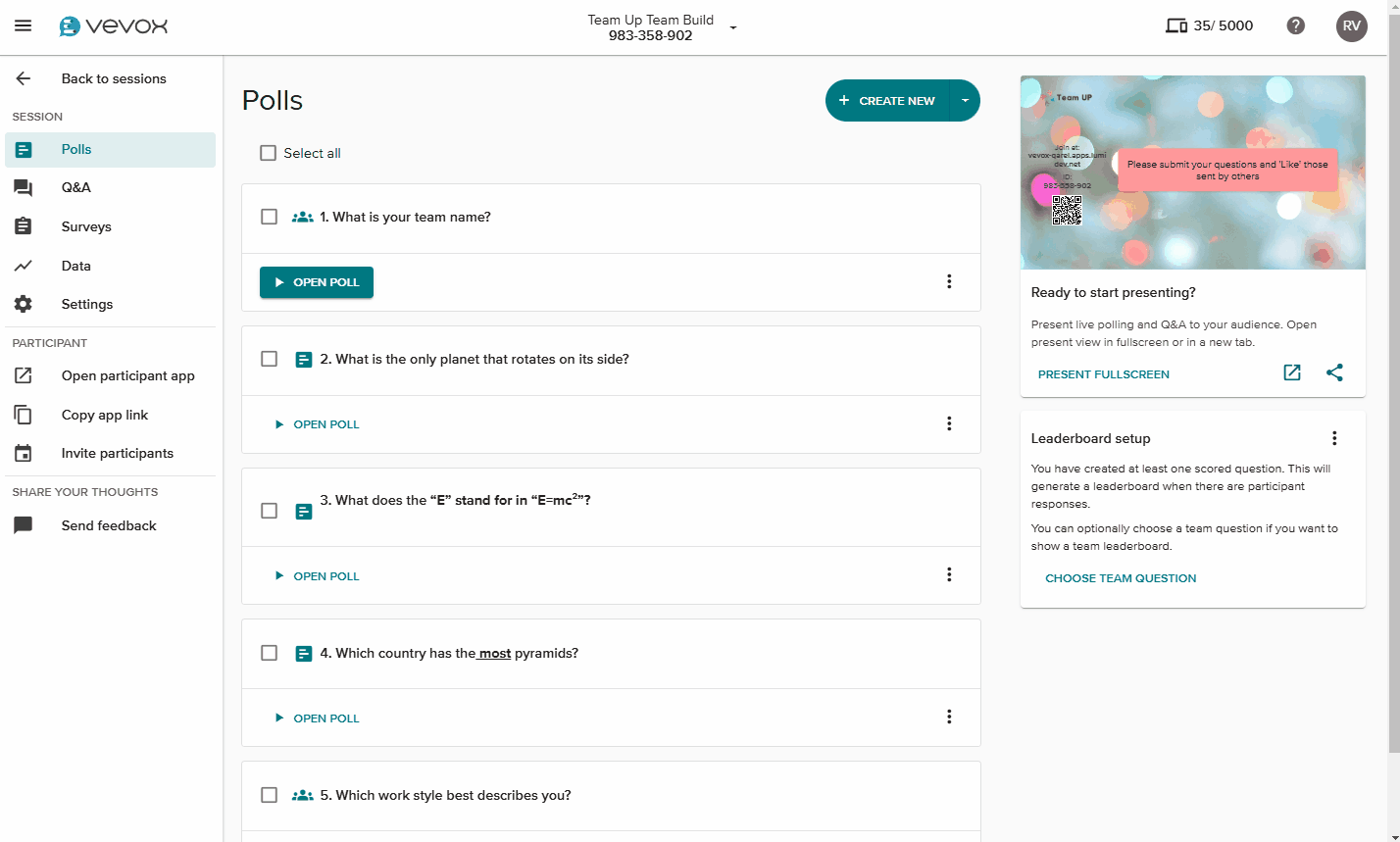
Task: Open the help question mark icon
Action: pyautogui.click(x=1296, y=25)
